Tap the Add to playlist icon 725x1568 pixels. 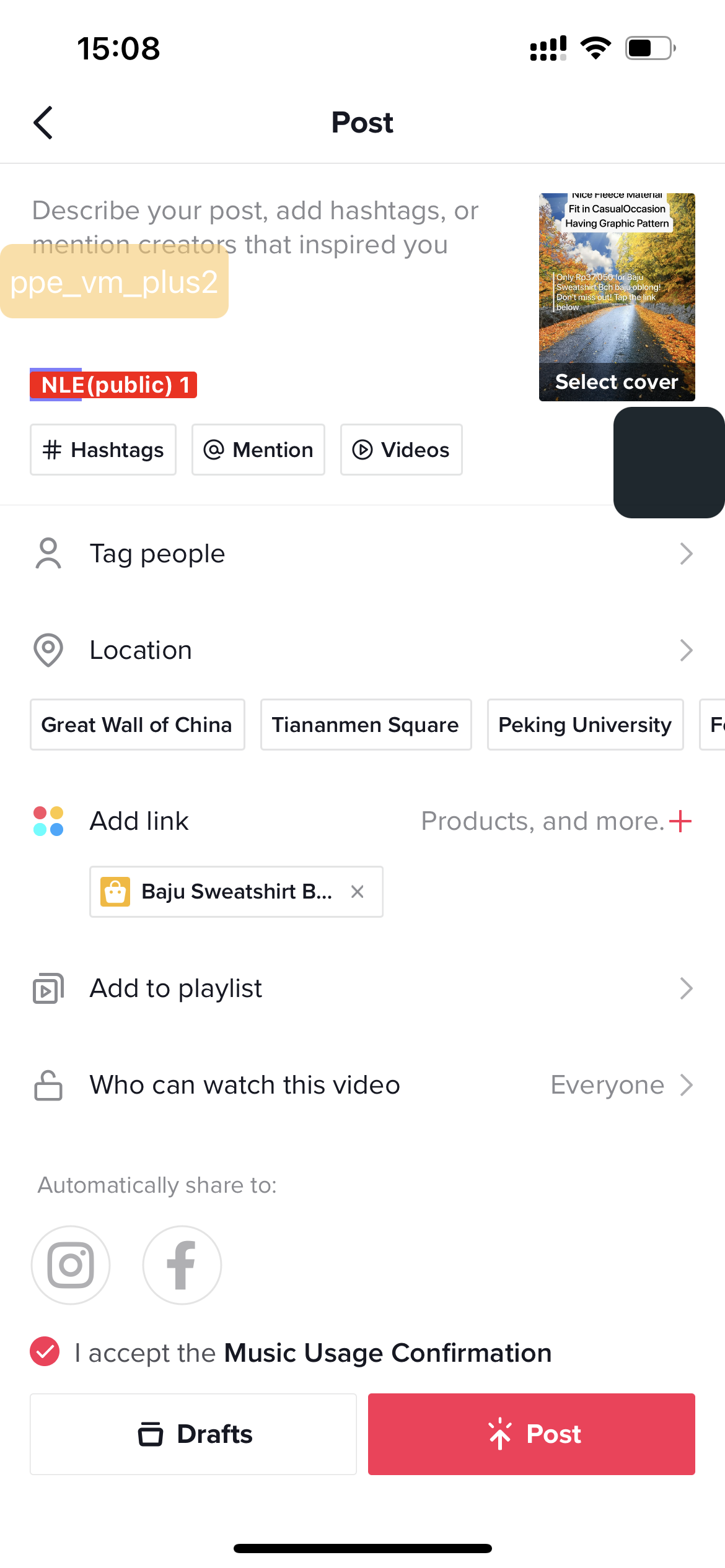[48, 988]
